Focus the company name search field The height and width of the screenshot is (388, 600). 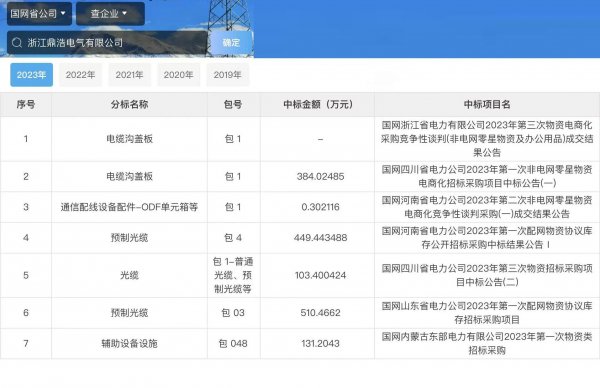click(x=107, y=42)
